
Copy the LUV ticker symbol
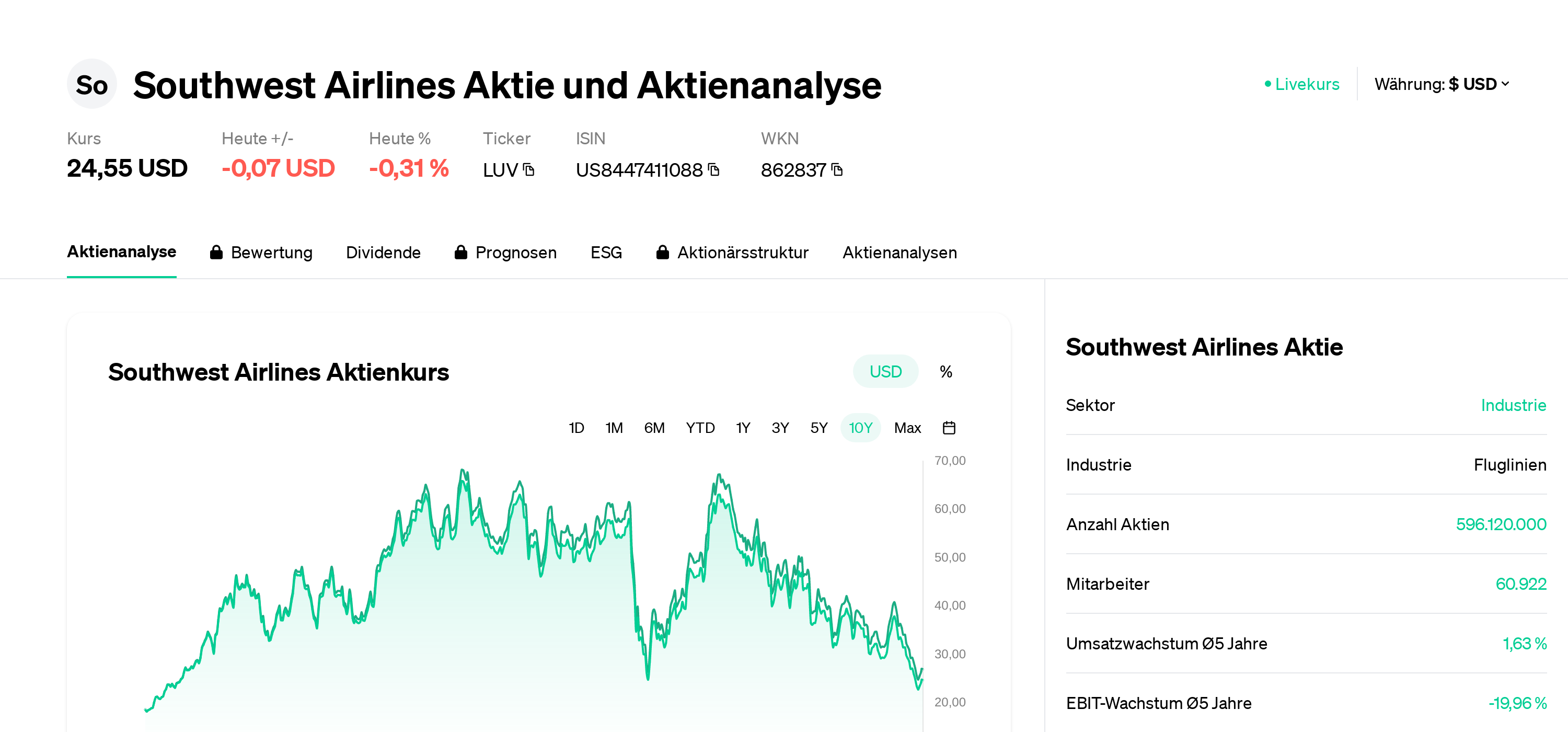[x=528, y=170]
